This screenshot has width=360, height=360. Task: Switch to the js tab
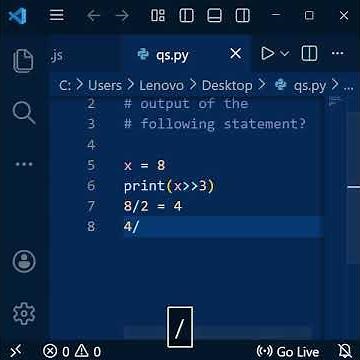(57, 55)
